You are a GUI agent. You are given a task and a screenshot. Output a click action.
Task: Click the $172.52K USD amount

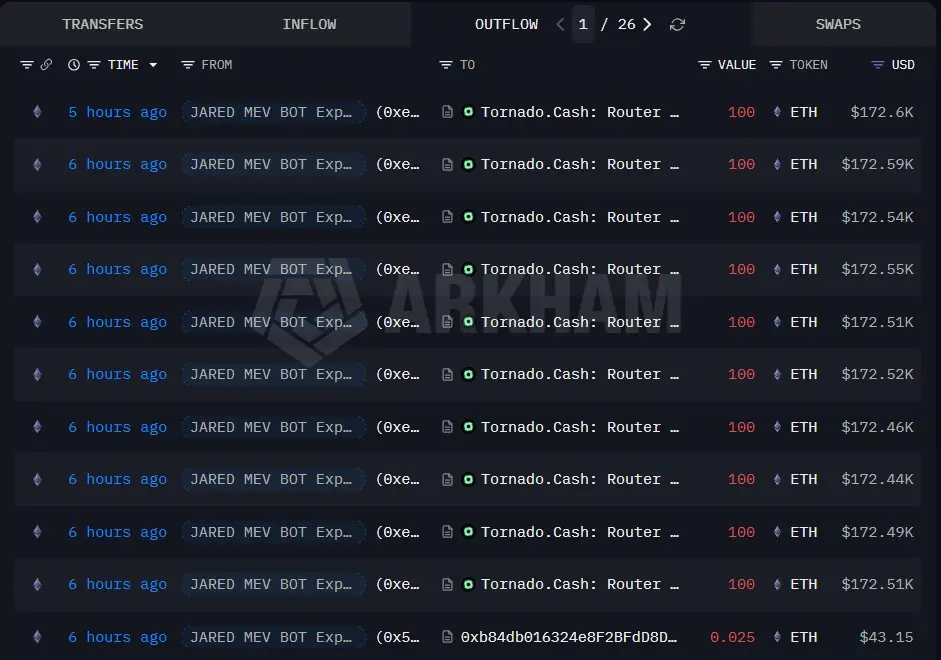click(877, 374)
